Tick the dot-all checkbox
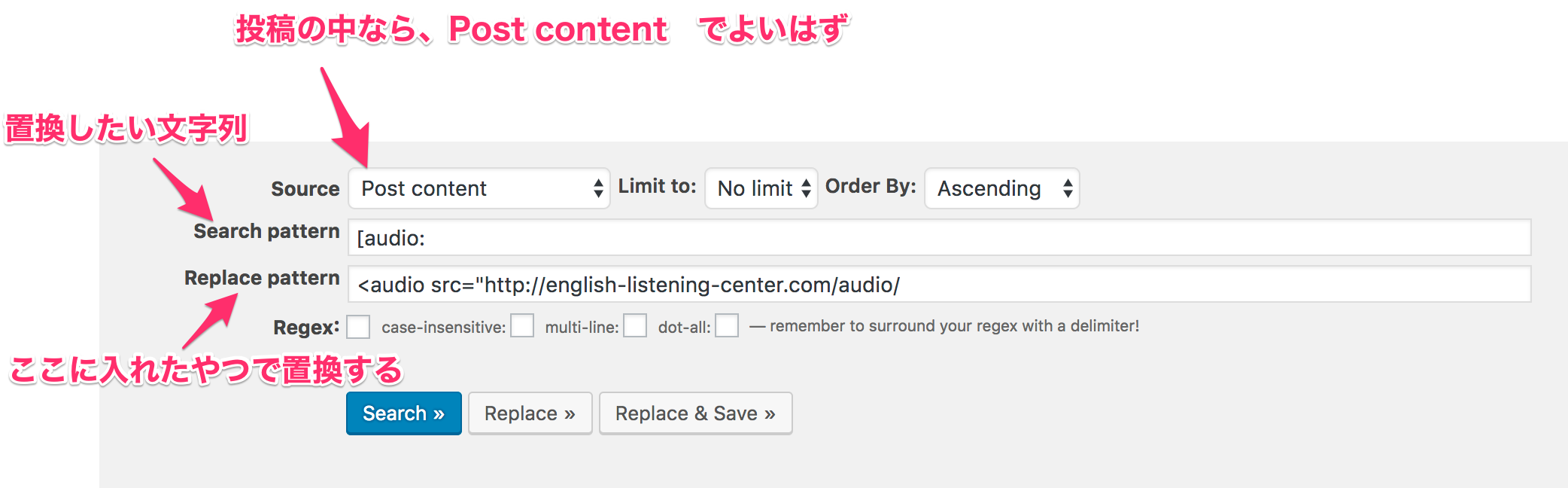The image size is (1568, 488). tap(727, 326)
